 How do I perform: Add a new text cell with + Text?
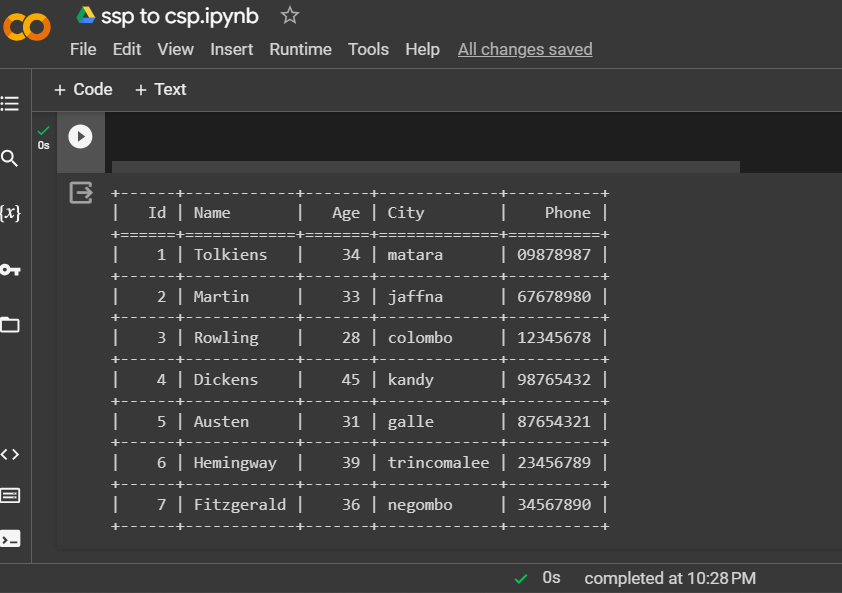(x=161, y=89)
